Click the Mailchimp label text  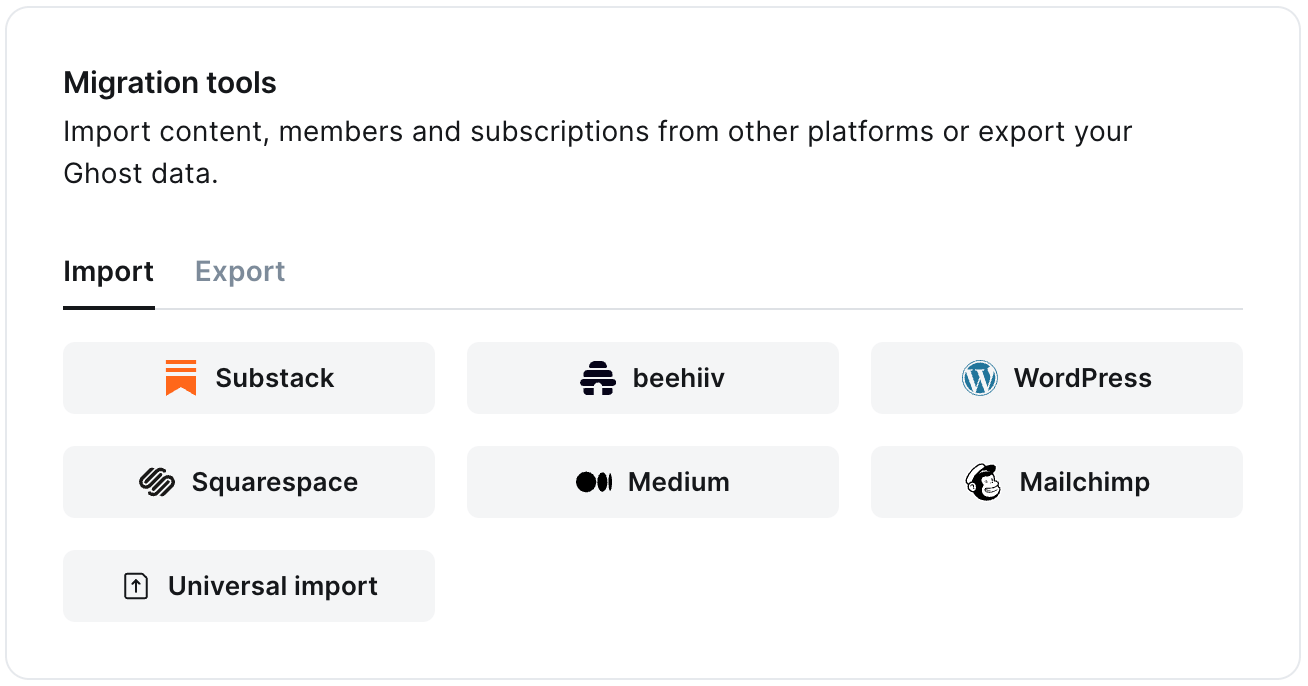point(1086,482)
